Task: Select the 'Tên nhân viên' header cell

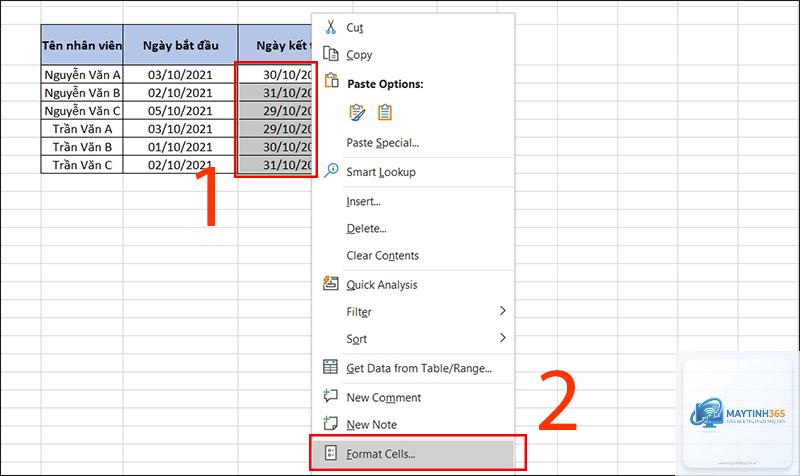Action: pos(82,45)
